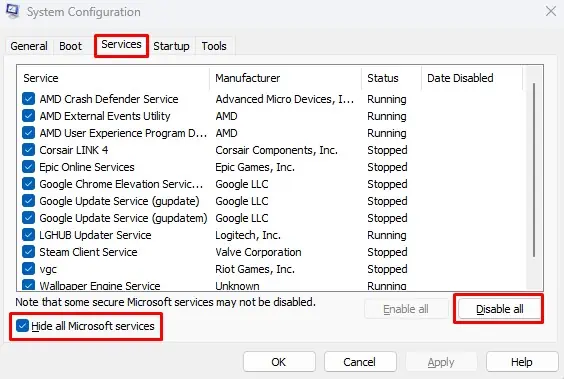
Task: Uncheck LGHUB Updater Service checkbox
Action: [x=28, y=234]
